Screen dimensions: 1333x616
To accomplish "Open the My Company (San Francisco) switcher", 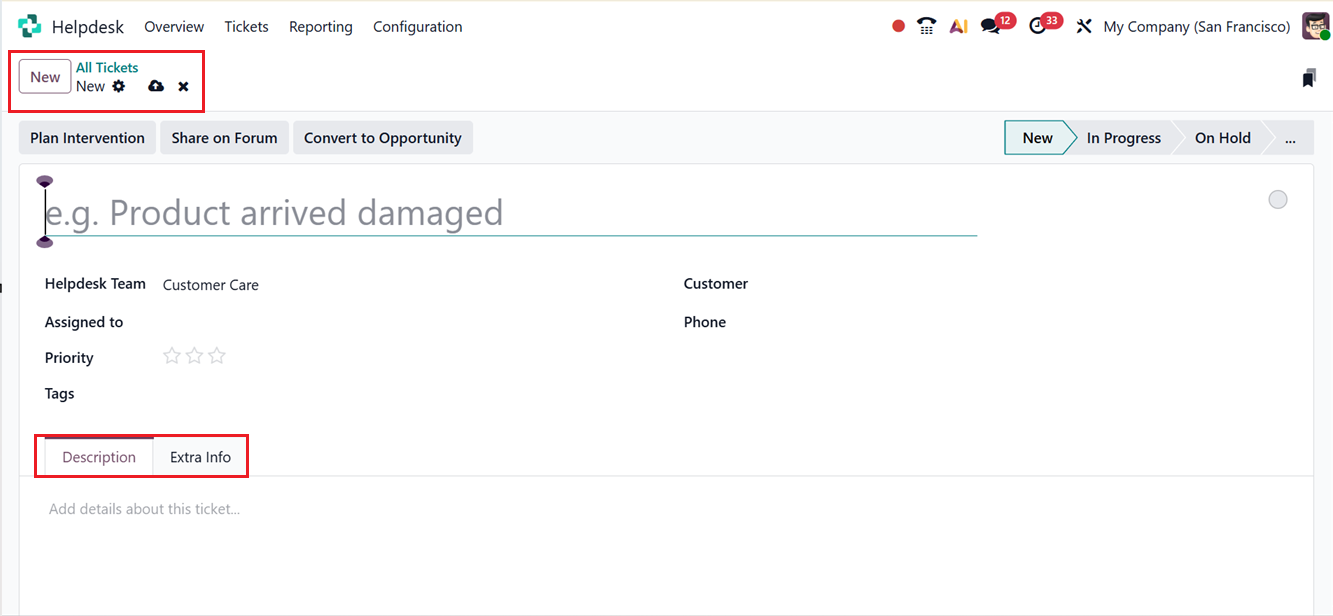I will click(x=1196, y=27).
